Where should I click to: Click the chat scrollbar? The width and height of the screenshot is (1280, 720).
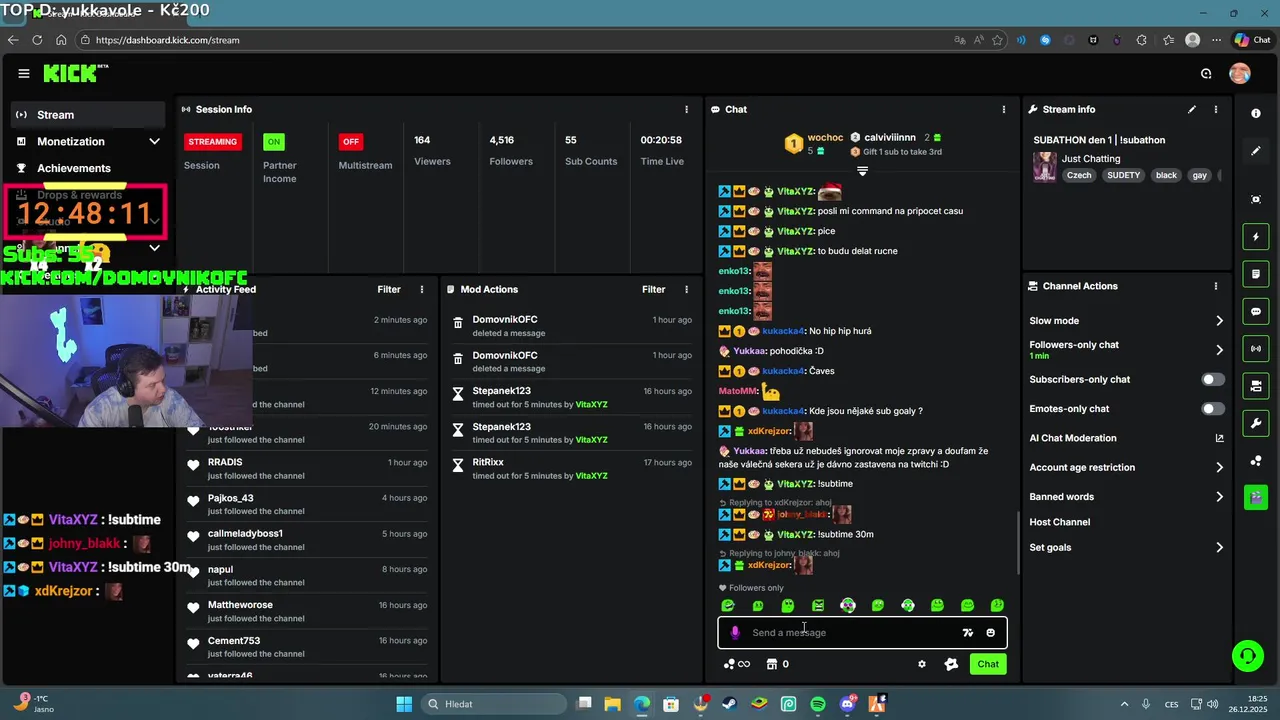(x=1017, y=543)
